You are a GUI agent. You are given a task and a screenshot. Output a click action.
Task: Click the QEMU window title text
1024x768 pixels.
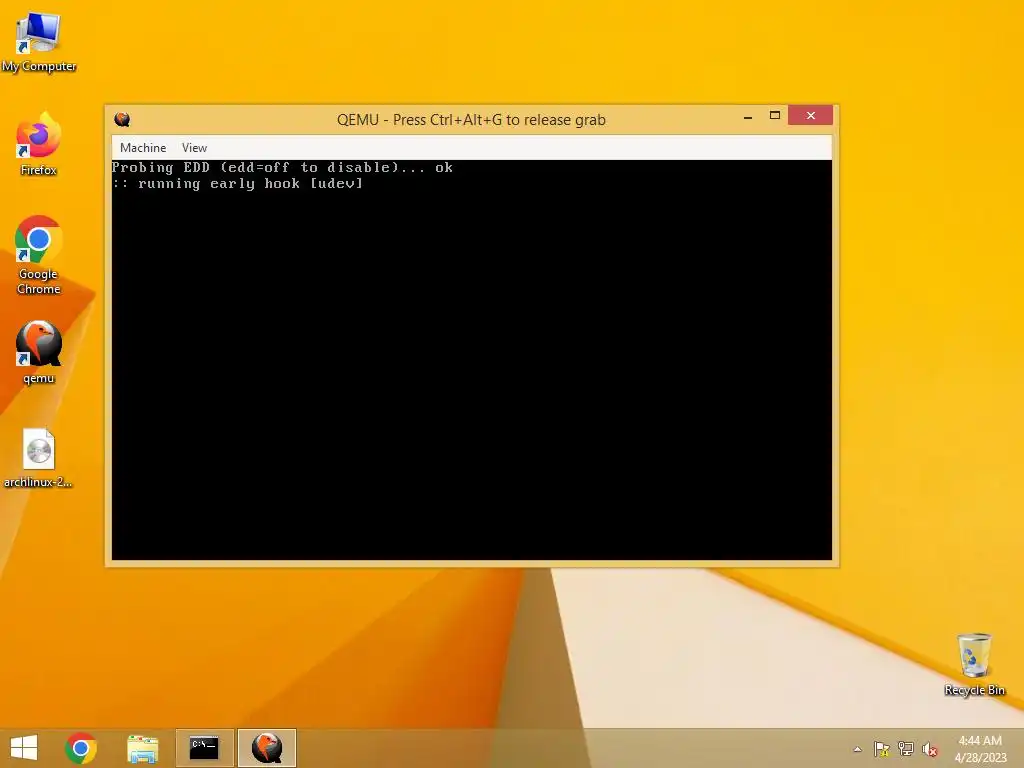pos(471,120)
